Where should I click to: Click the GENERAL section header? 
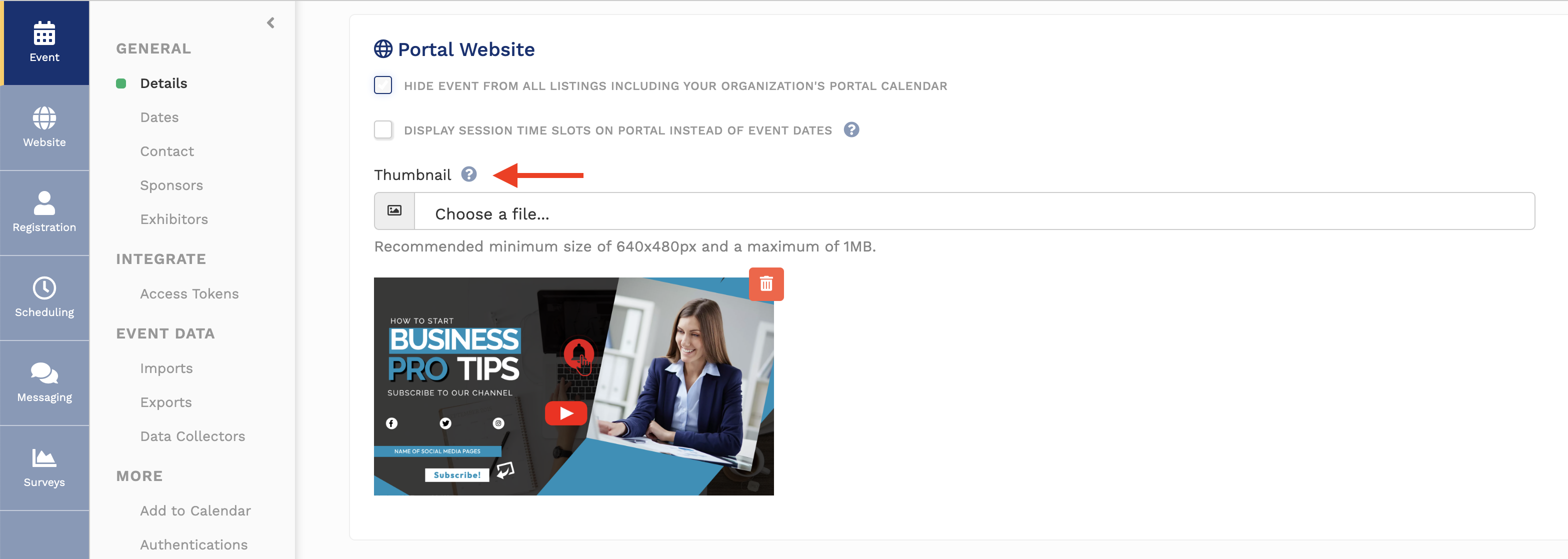pyautogui.click(x=153, y=48)
